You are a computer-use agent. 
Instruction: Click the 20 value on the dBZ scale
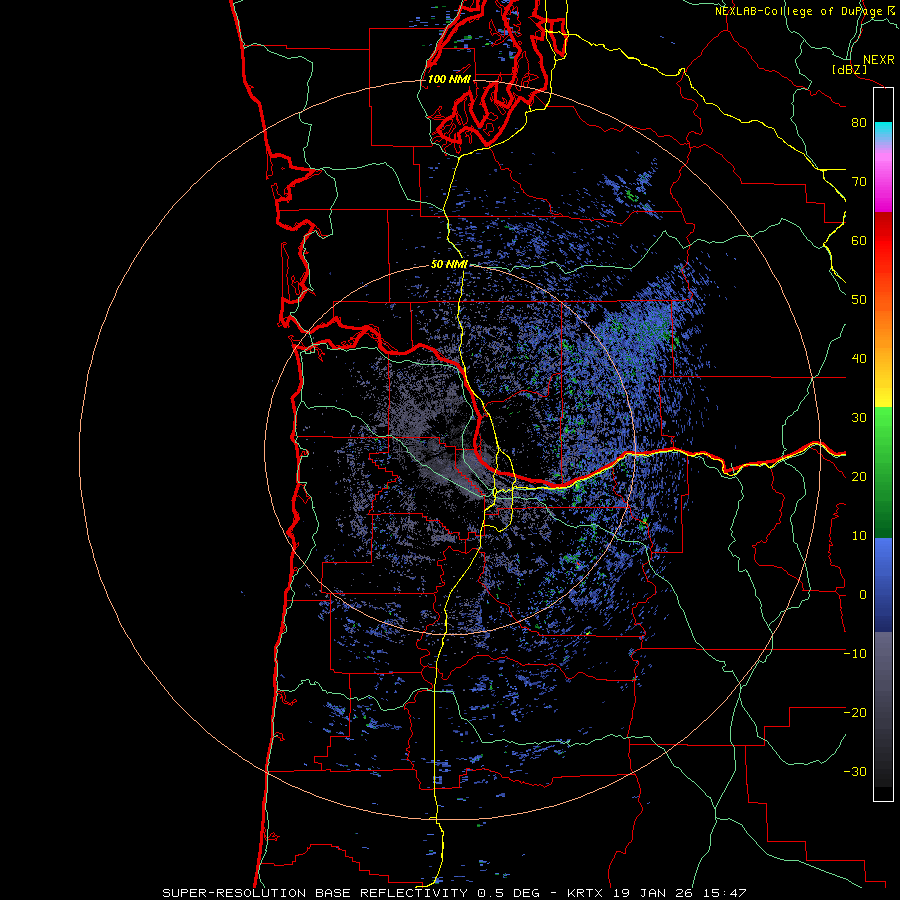click(859, 477)
